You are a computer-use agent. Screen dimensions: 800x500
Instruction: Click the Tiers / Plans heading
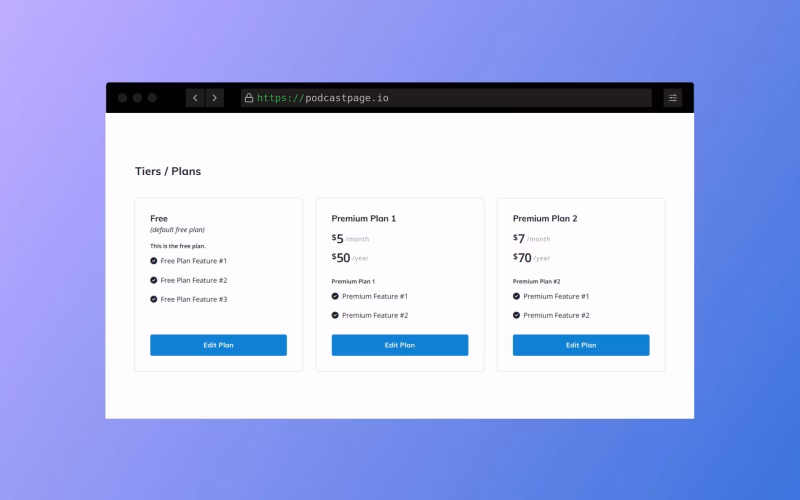click(x=168, y=171)
